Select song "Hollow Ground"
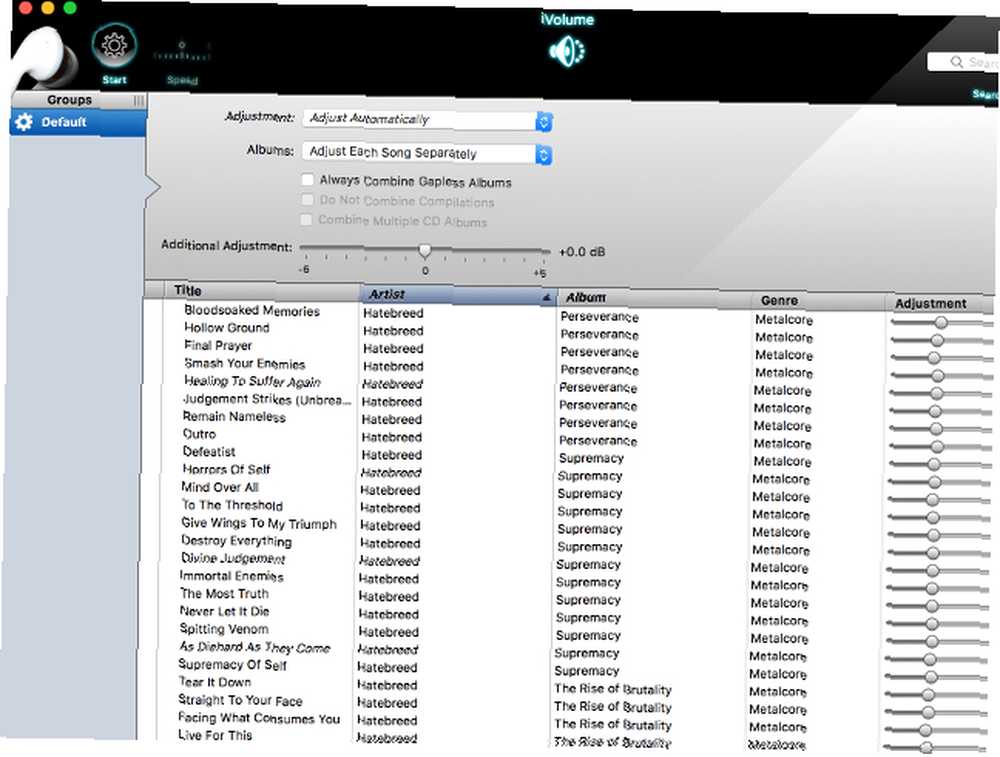1000x757 pixels. 226,328
